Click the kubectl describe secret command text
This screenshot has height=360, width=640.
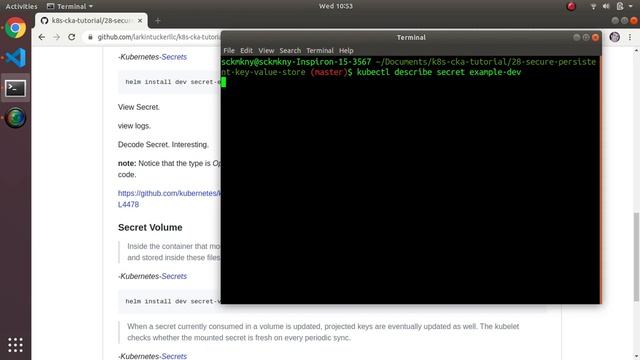(439, 72)
